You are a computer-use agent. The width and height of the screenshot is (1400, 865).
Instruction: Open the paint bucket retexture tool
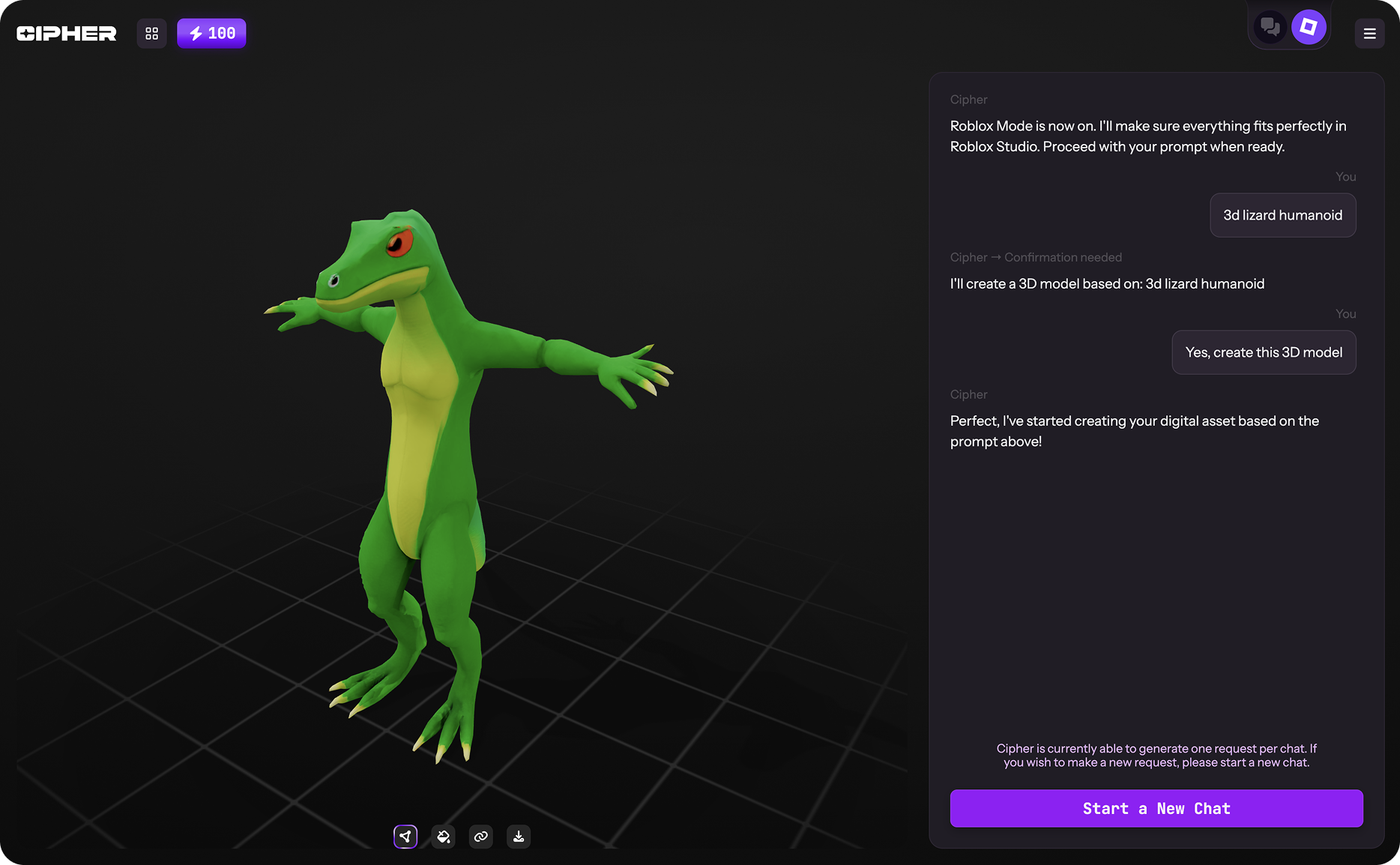click(443, 837)
